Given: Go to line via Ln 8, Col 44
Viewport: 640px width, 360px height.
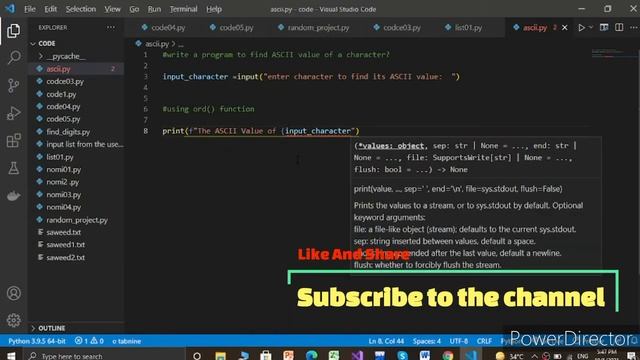Looking at the screenshot, I should click(x=386, y=341).
